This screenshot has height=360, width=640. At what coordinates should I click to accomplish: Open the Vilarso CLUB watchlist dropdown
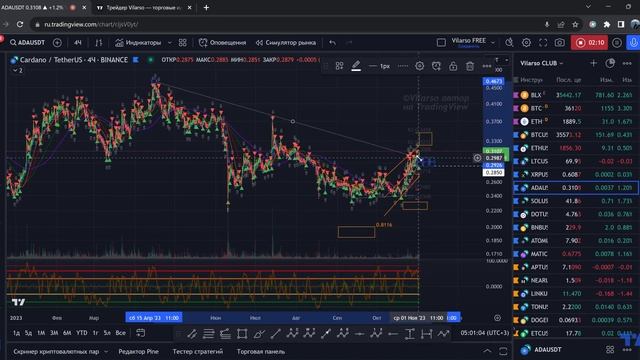(542, 63)
